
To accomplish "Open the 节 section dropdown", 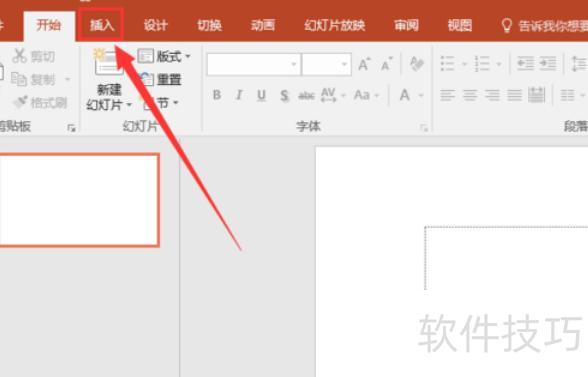I will click(160, 102).
